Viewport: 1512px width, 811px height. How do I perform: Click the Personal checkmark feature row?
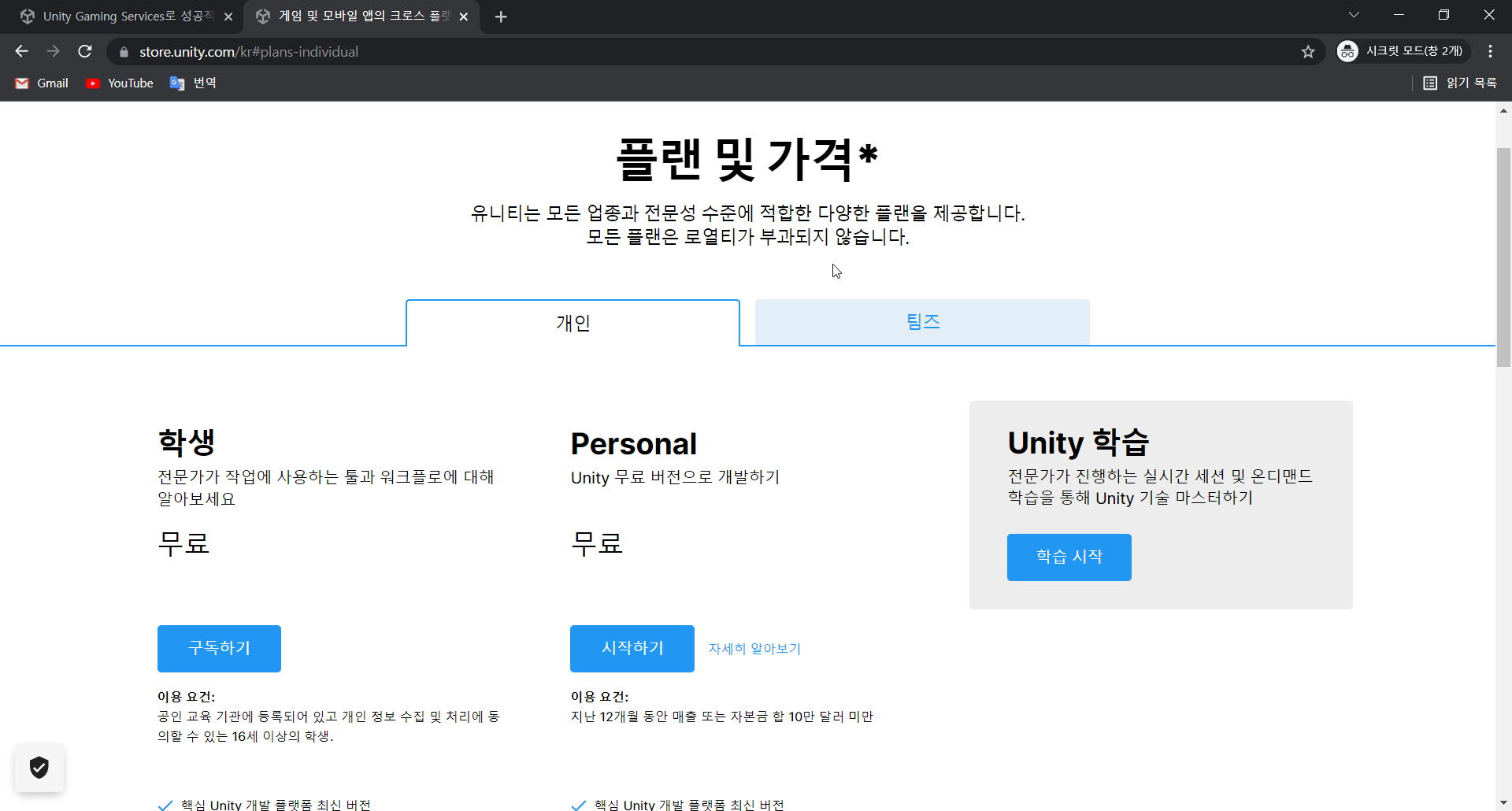pos(677,805)
